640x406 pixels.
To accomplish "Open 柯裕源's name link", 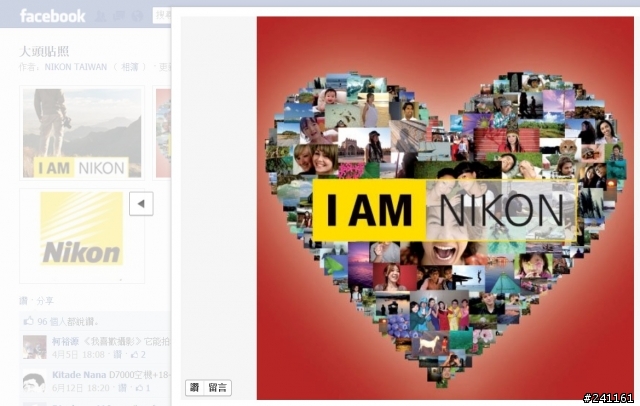I will point(65,341).
